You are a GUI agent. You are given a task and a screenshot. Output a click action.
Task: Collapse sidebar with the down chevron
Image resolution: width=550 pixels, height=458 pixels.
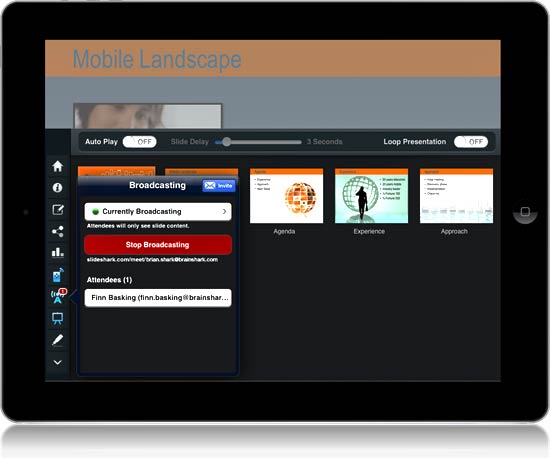[x=58, y=362]
